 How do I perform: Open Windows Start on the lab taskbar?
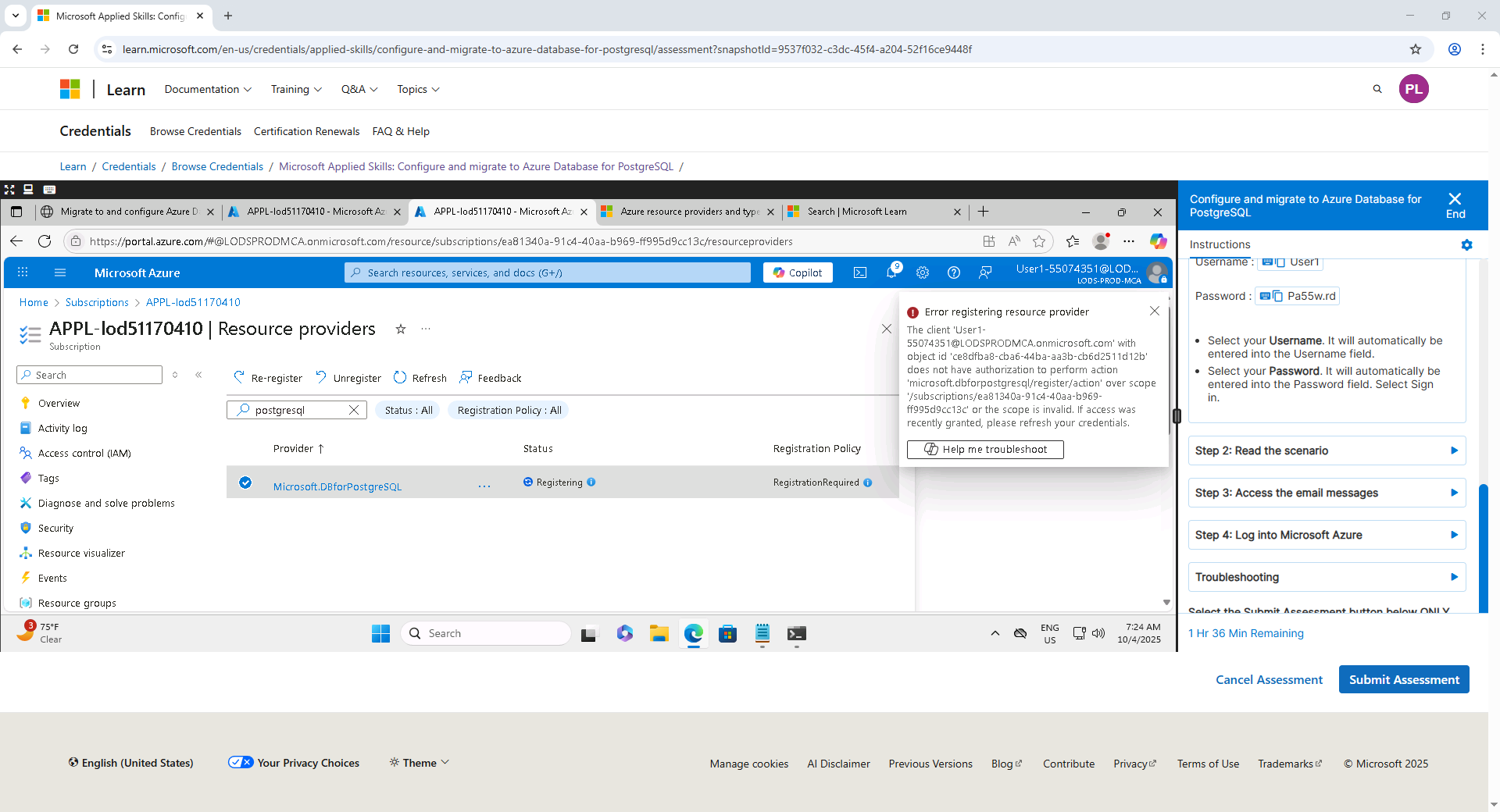pos(380,633)
